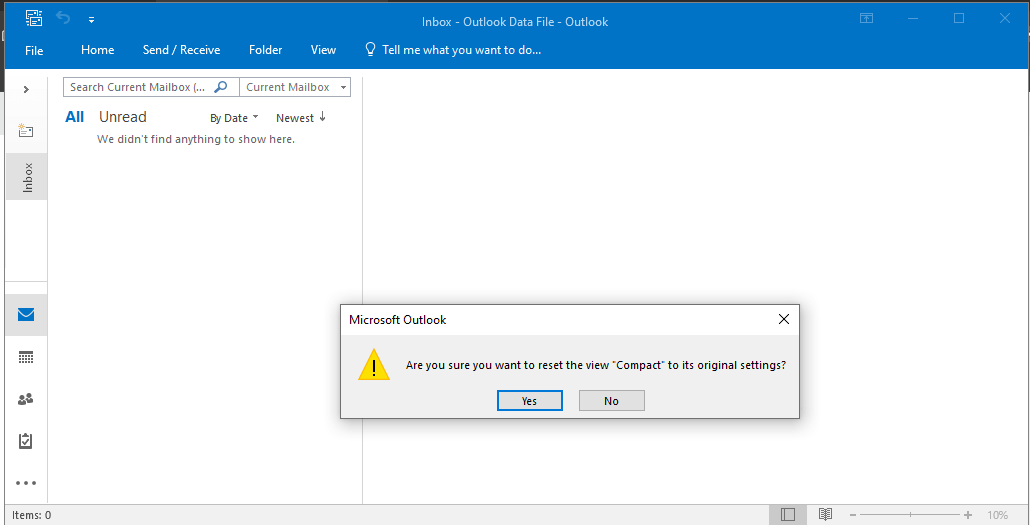Viewport: 1030px width, 525px height.
Task: Click the lightbulb Tell Me icon
Action: [371, 49]
